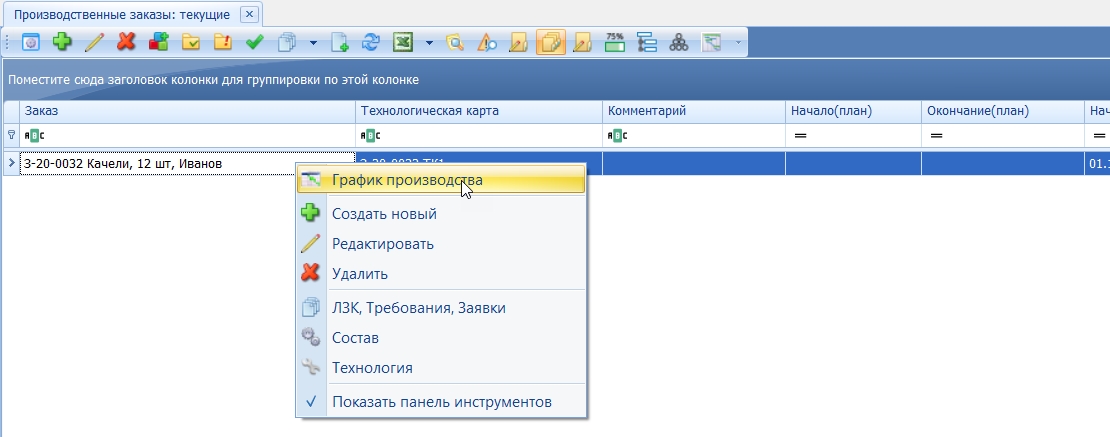Click the magnifier search toolbar icon
This screenshot has width=1110, height=437.
(454, 42)
